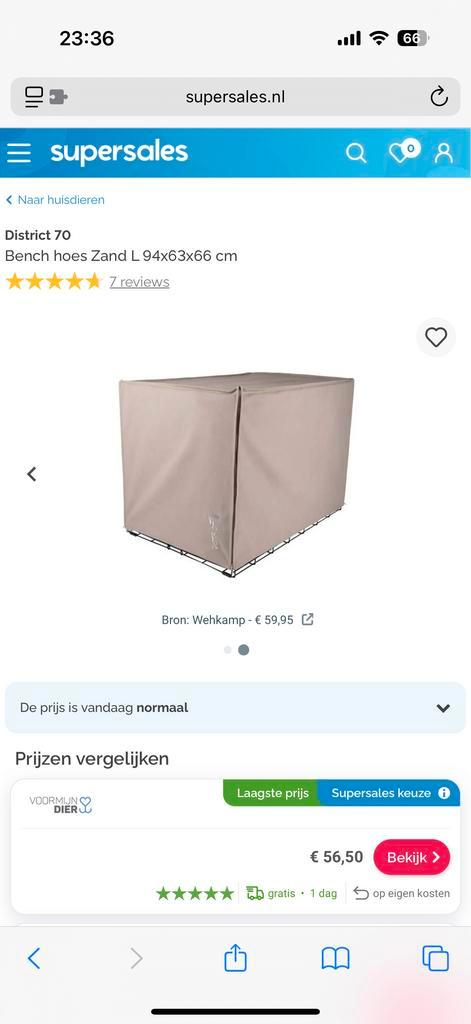This screenshot has width=471, height=1024.
Task: Reload the page in Safari
Action: pyautogui.click(x=439, y=97)
